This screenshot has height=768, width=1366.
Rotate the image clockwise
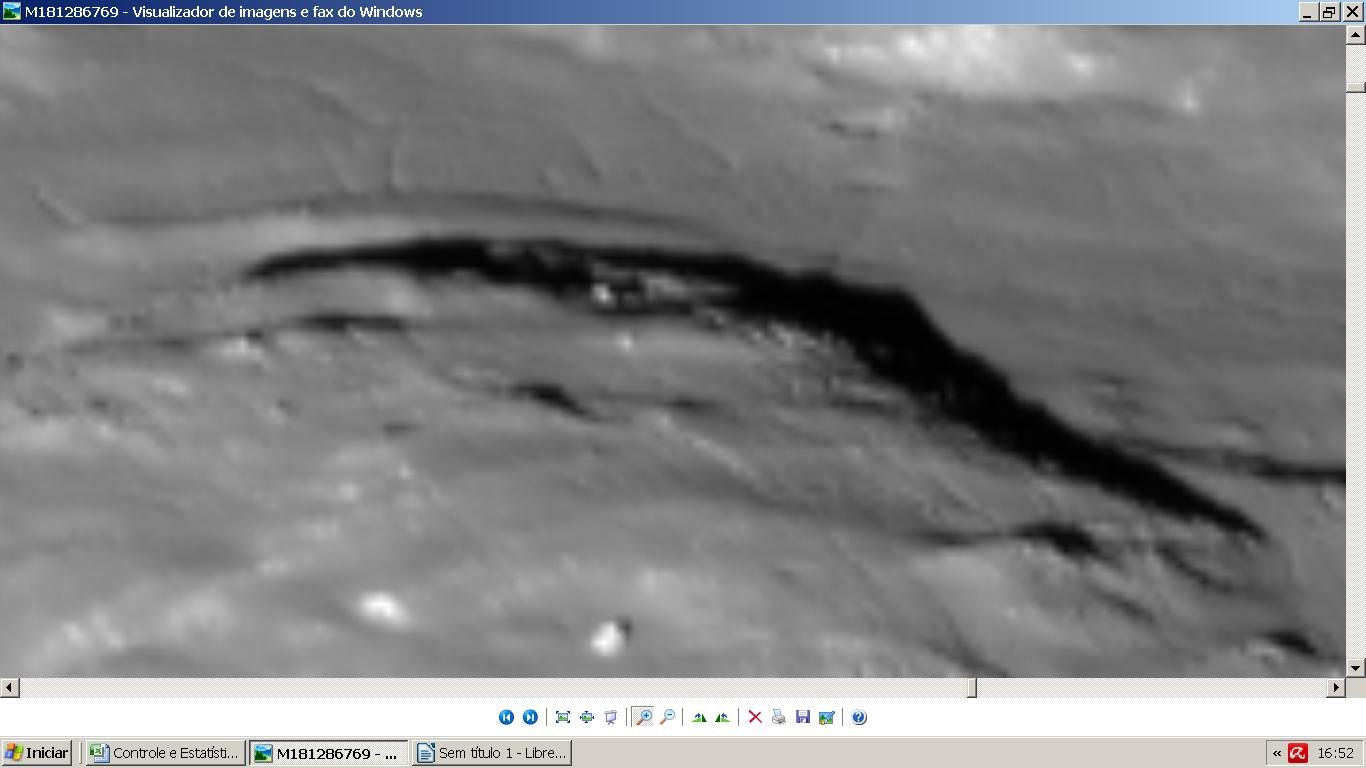pos(699,717)
